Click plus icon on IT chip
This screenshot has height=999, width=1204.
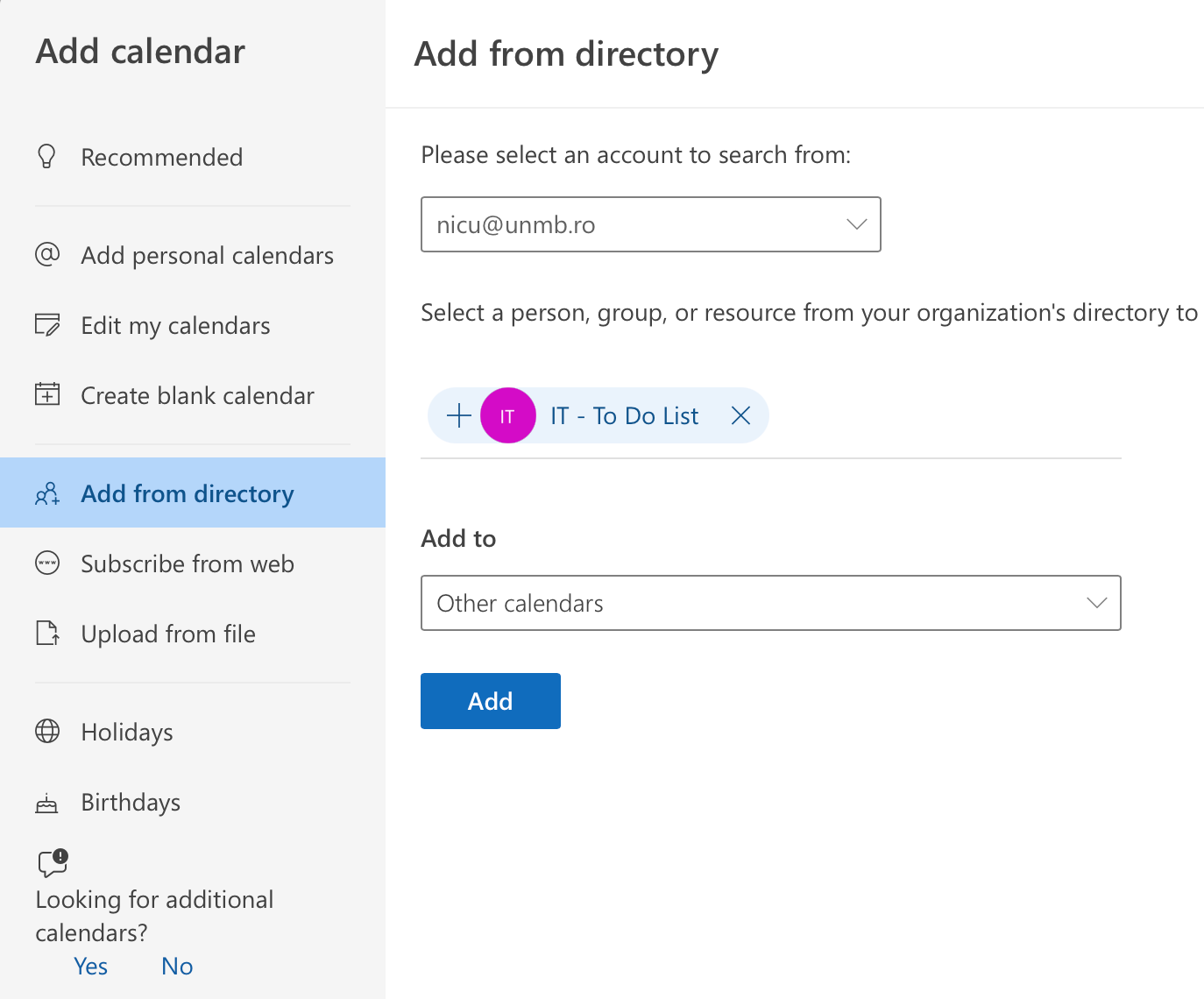click(x=458, y=415)
